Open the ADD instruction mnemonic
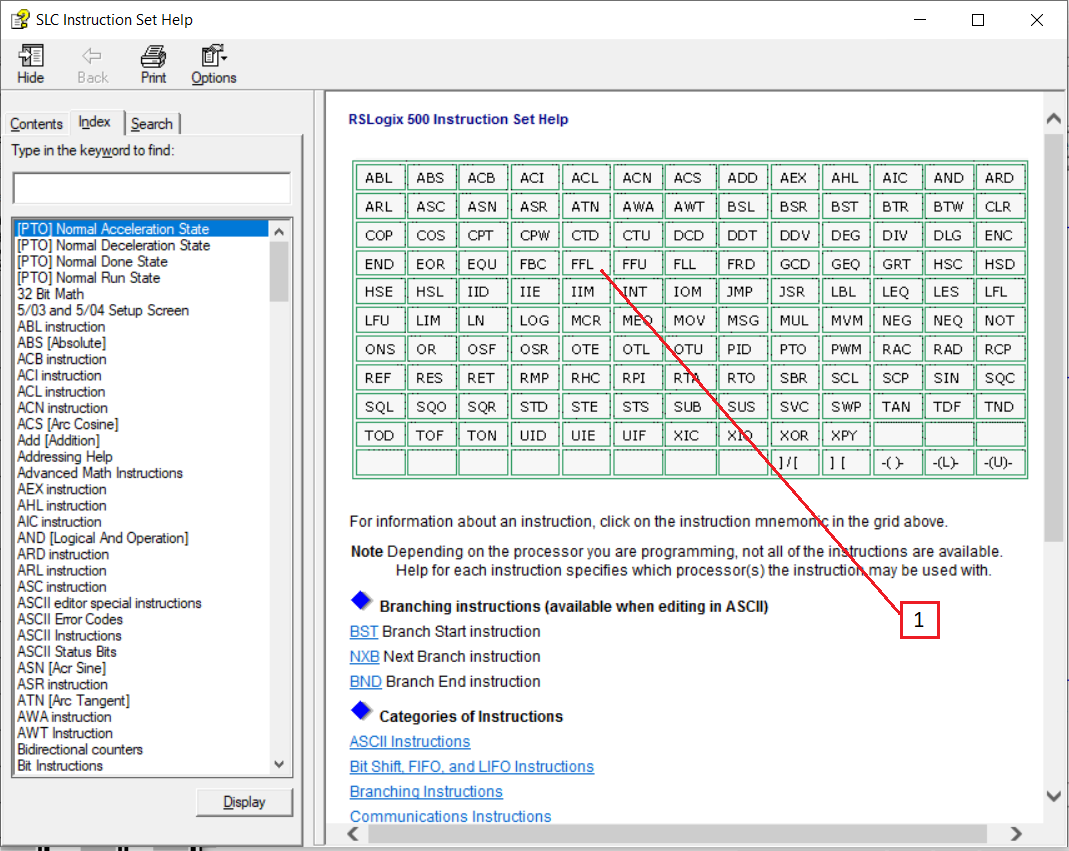The height and width of the screenshot is (851, 1069). click(742, 178)
